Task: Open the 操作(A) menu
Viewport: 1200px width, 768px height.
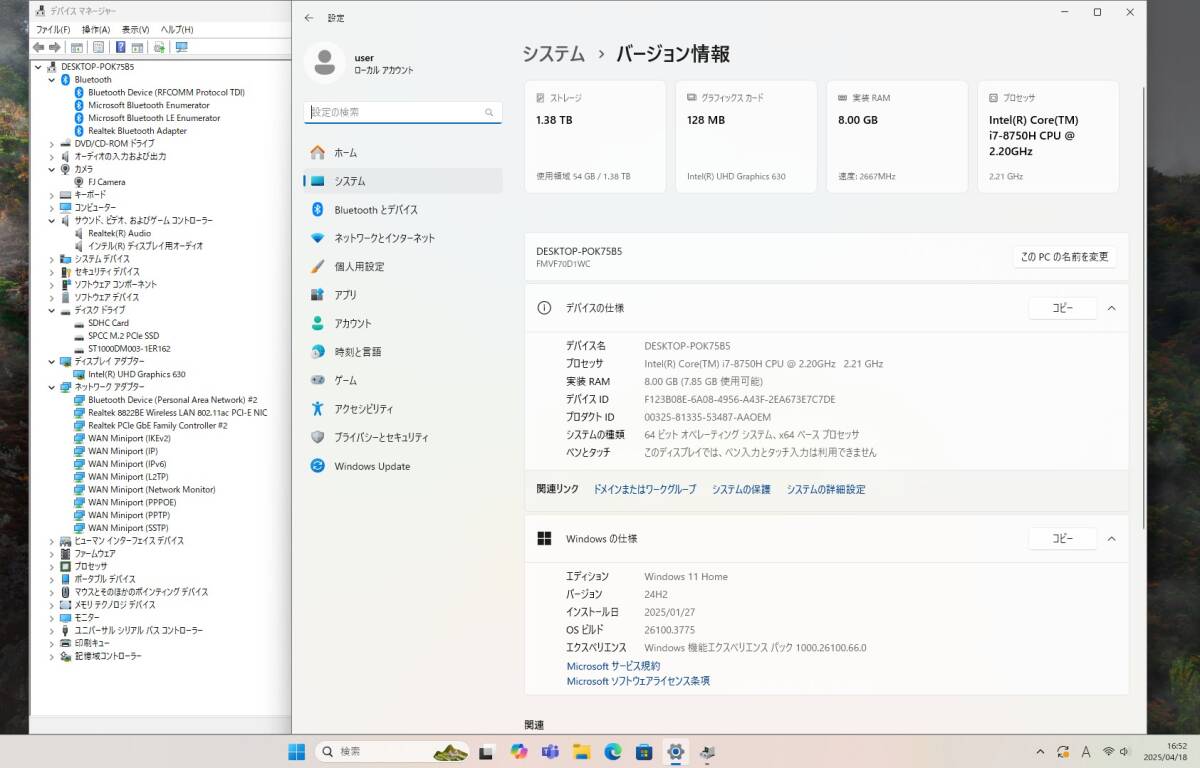Action: pyautogui.click(x=96, y=30)
